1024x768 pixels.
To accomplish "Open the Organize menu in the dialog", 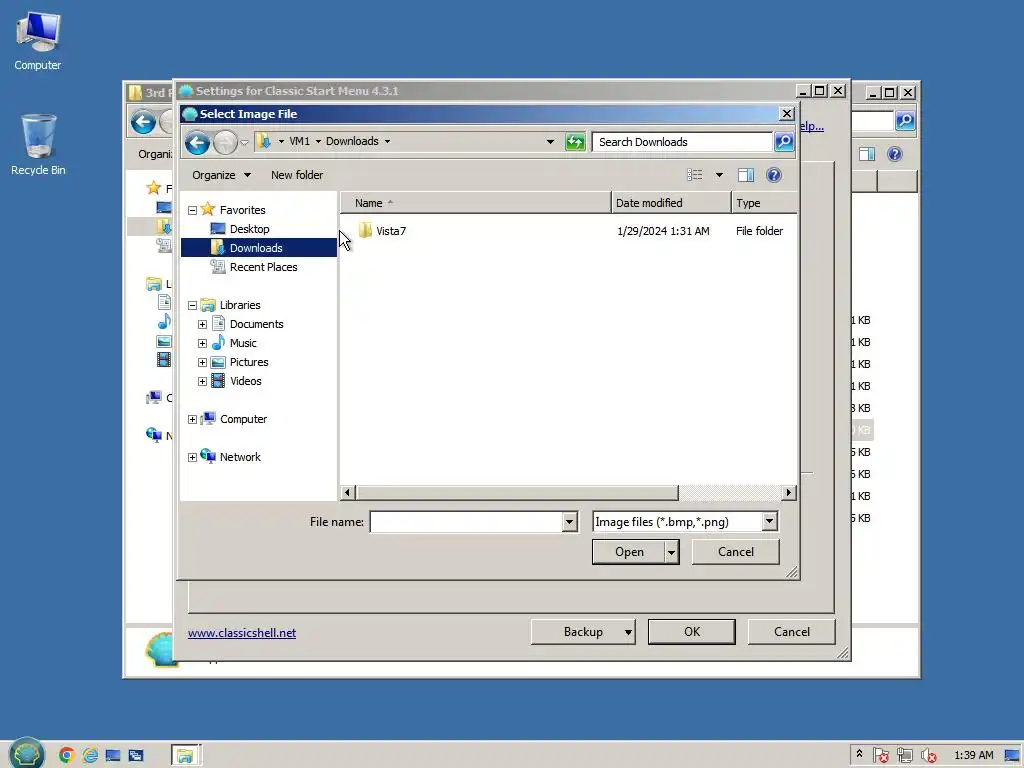I will pyautogui.click(x=221, y=175).
